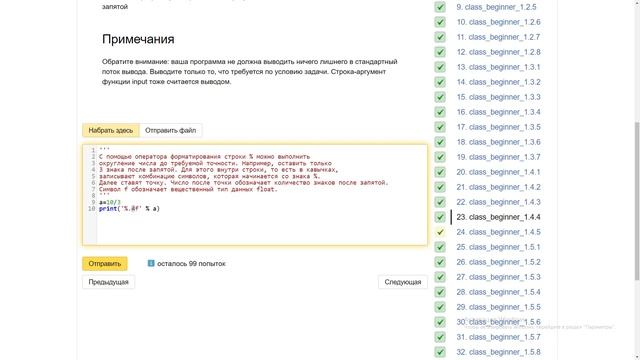Click the green checkmark icon beside class_beginner_1.4.1
The height and width of the screenshot is (360, 640).
tap(440, 172)
